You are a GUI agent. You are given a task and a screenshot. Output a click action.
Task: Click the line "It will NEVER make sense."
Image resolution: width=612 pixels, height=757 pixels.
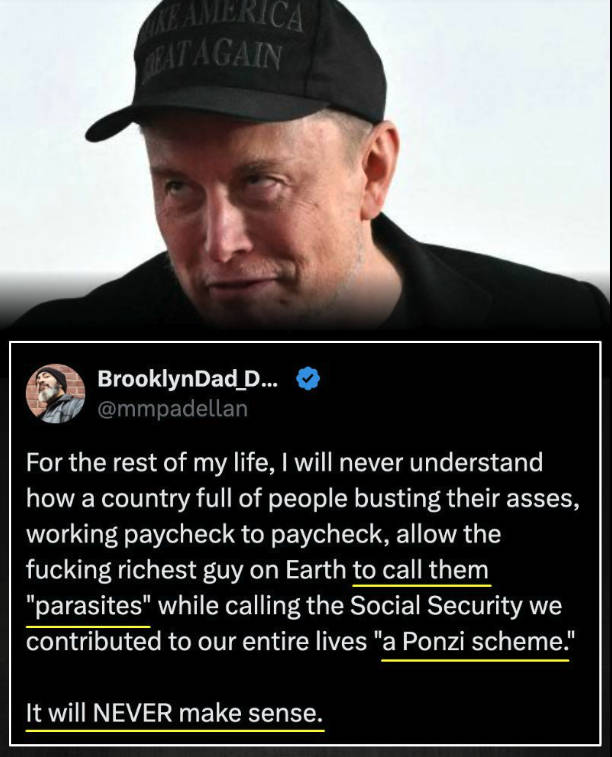pyautogui.click(x=174, y=713)
